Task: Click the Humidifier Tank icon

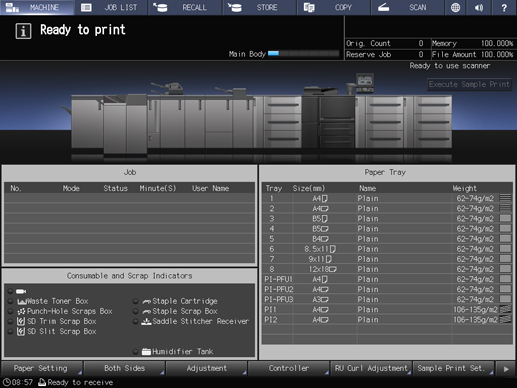Action: pos(146,352)
